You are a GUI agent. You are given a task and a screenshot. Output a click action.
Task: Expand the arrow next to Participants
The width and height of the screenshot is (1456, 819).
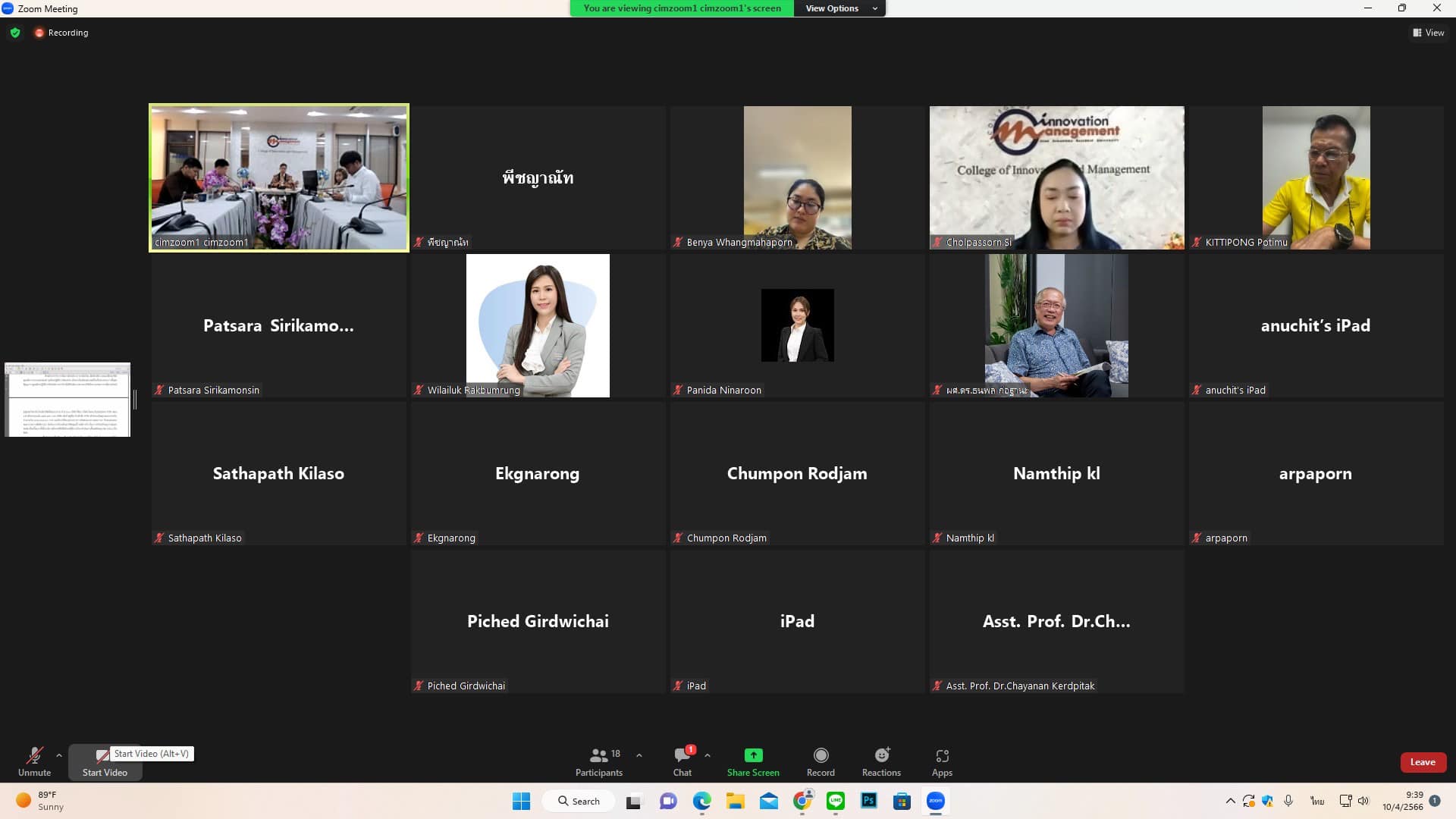click(x=639, y=755)
